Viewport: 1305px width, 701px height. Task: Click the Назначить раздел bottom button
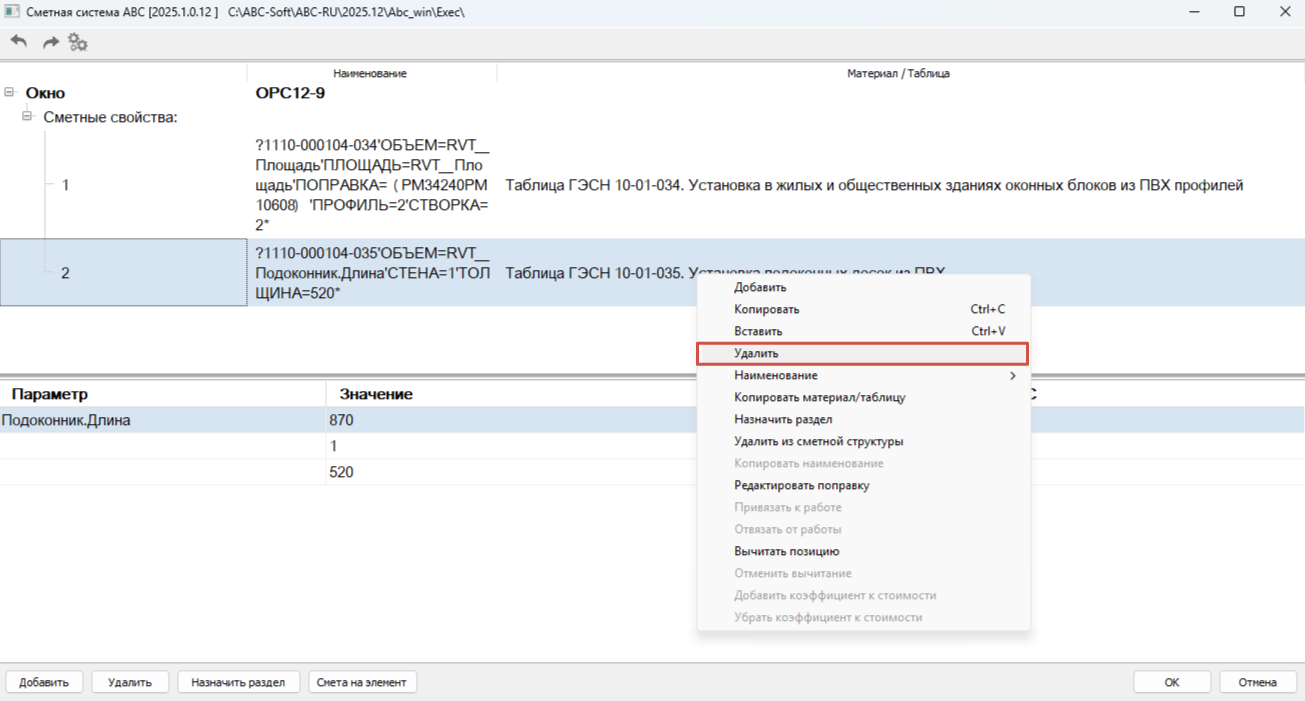[238, 682]
